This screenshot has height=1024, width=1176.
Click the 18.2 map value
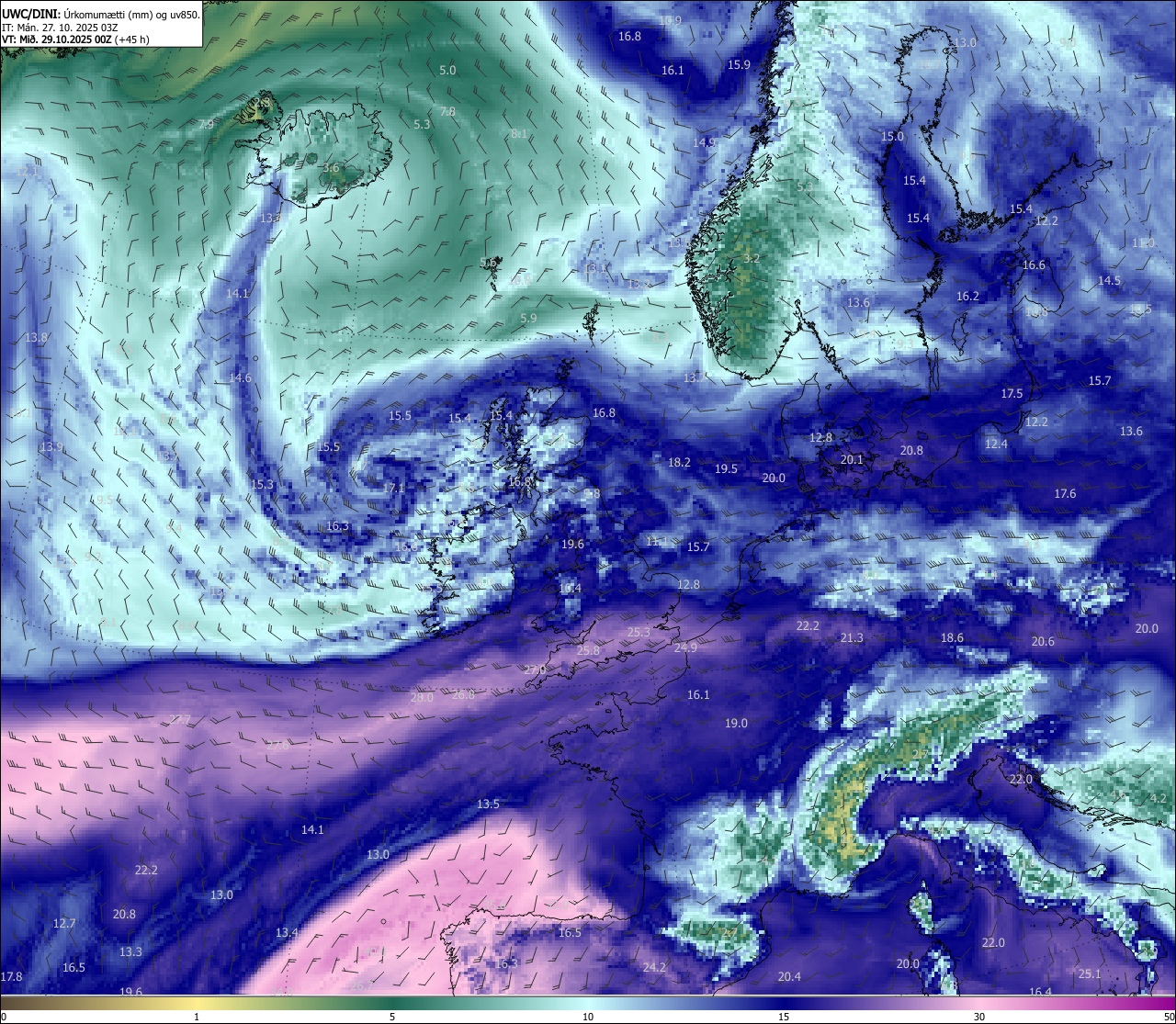tap(679, 462)
